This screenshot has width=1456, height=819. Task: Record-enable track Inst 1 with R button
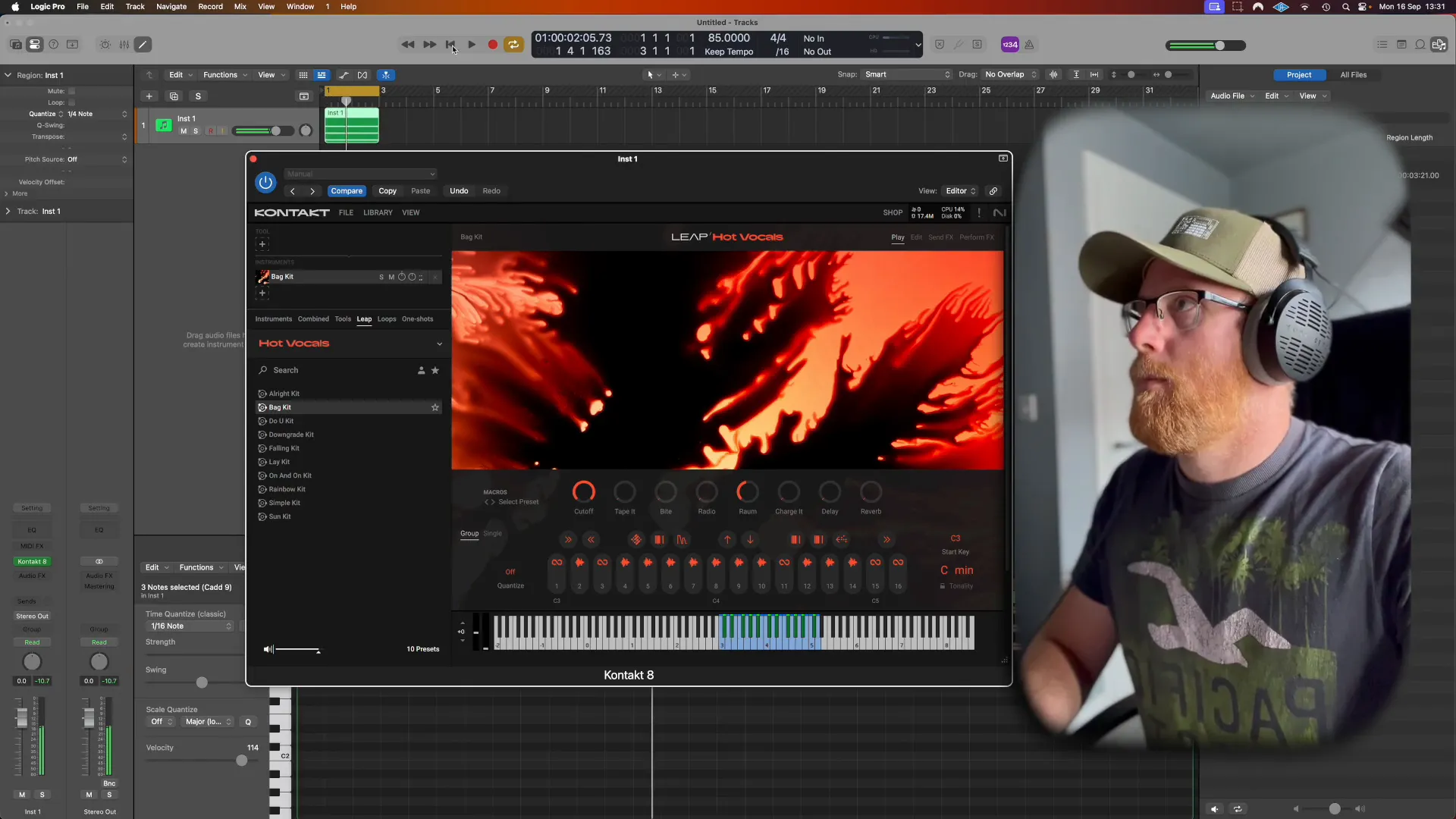pyautogui.click(x=211, y=131)
